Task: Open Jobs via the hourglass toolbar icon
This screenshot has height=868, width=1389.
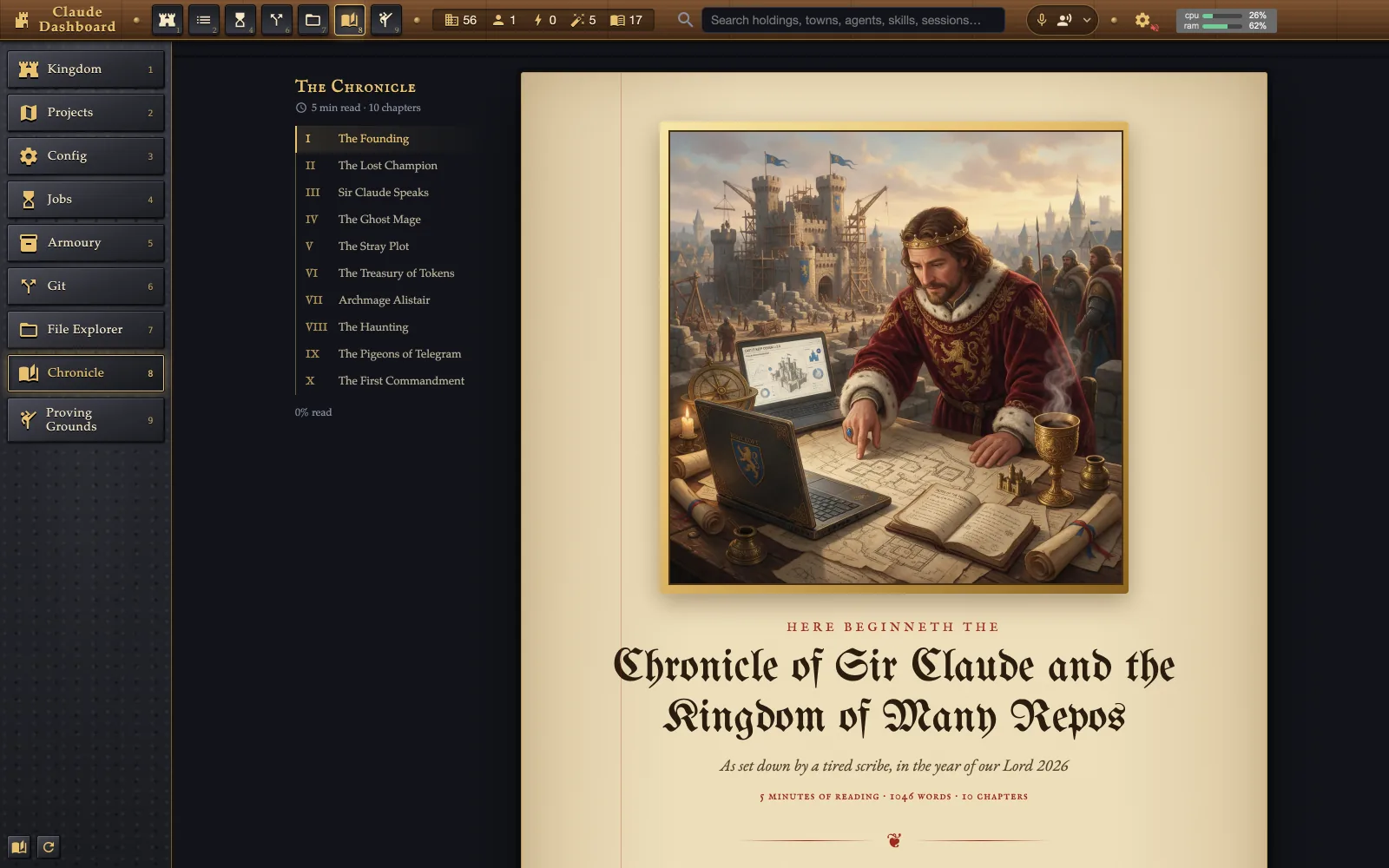Action: point(240,19)
